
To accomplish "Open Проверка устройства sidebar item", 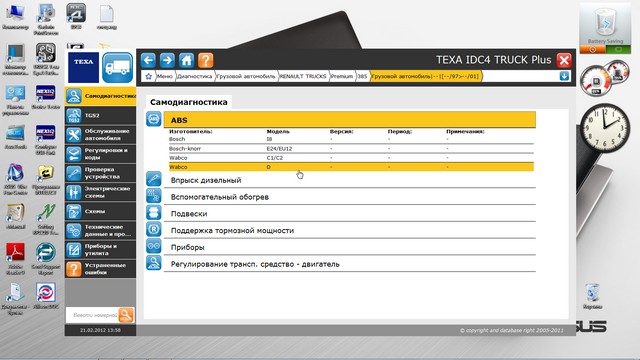I will tap(100, 173).
